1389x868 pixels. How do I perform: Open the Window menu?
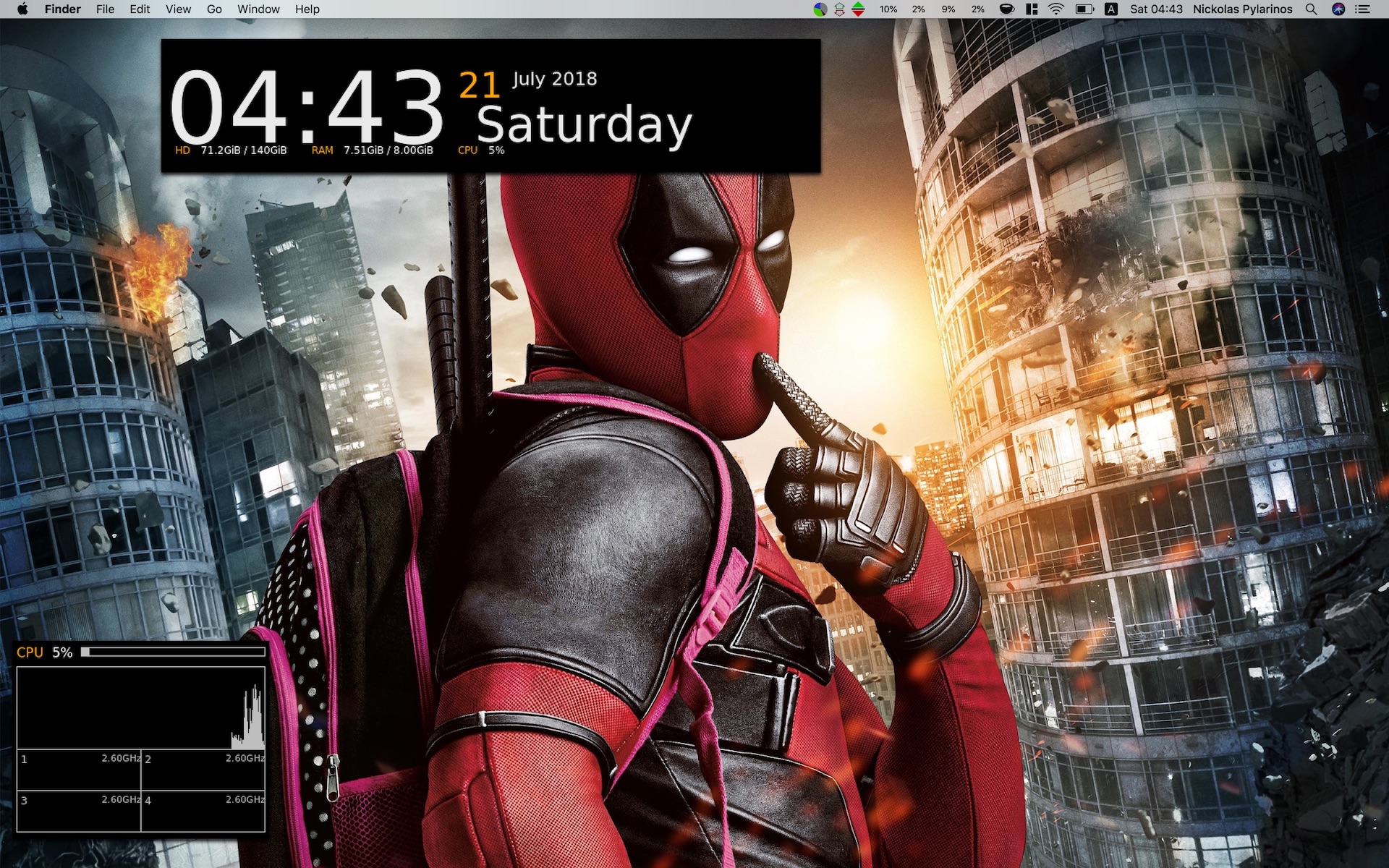pyautogui.click(x=258, y=9)
